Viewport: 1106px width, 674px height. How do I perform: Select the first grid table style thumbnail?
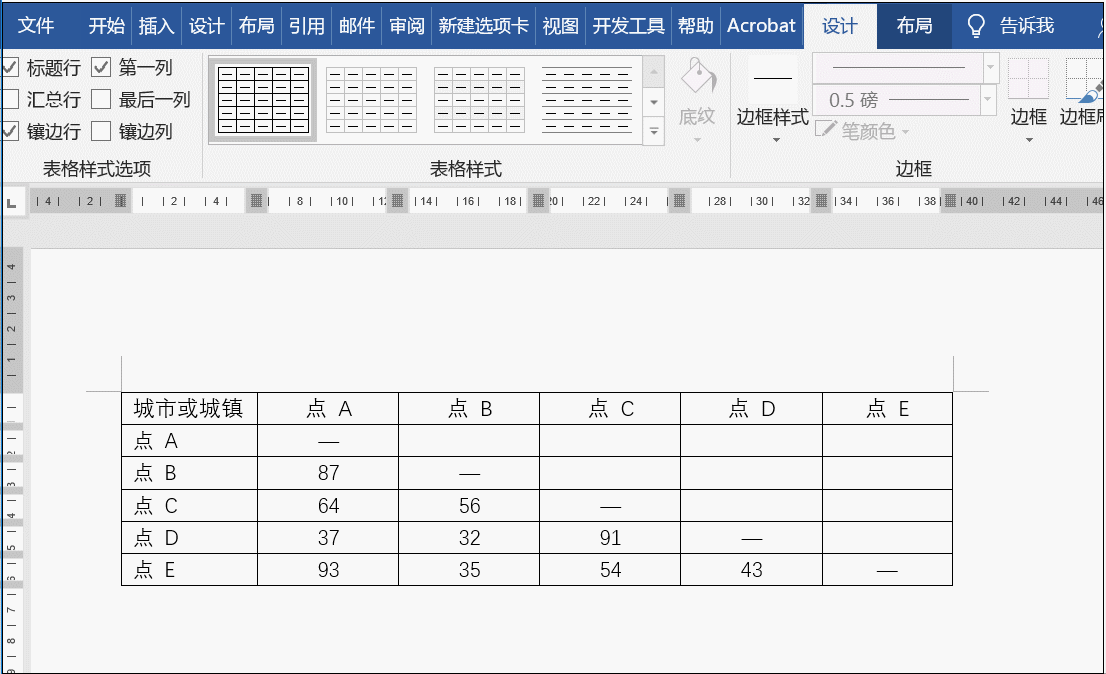coord(263,99)
